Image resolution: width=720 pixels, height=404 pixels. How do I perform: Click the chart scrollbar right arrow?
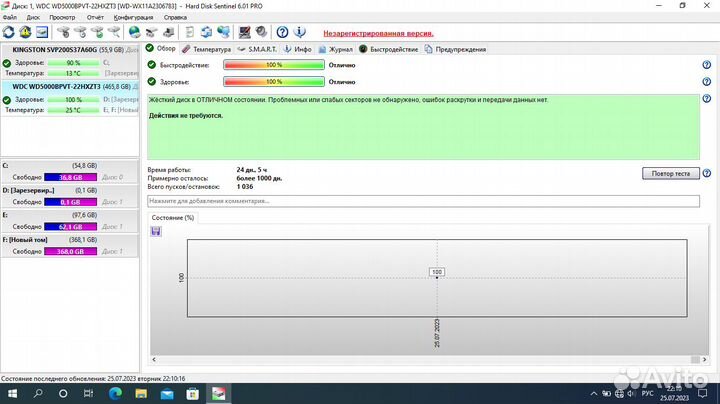point(704,359)
